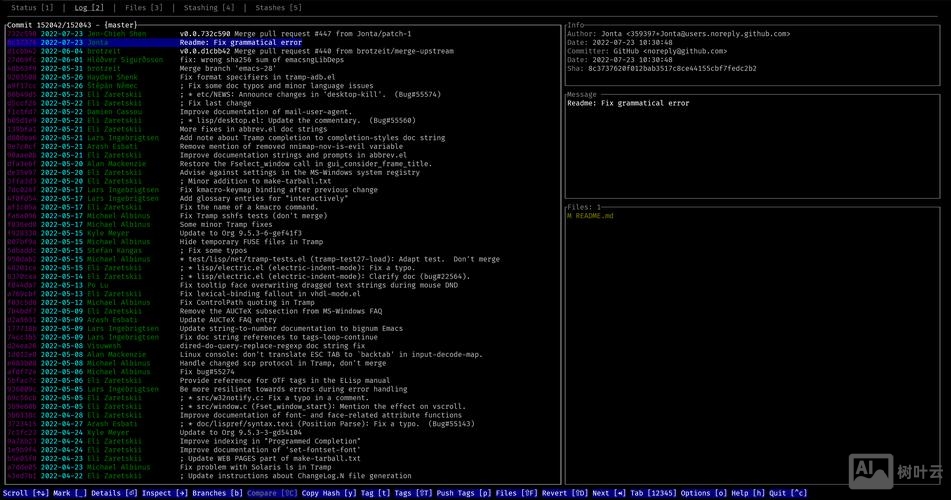Click the Help command
The width and height of the screenshot is (951, 500).
tap(742, 493)
